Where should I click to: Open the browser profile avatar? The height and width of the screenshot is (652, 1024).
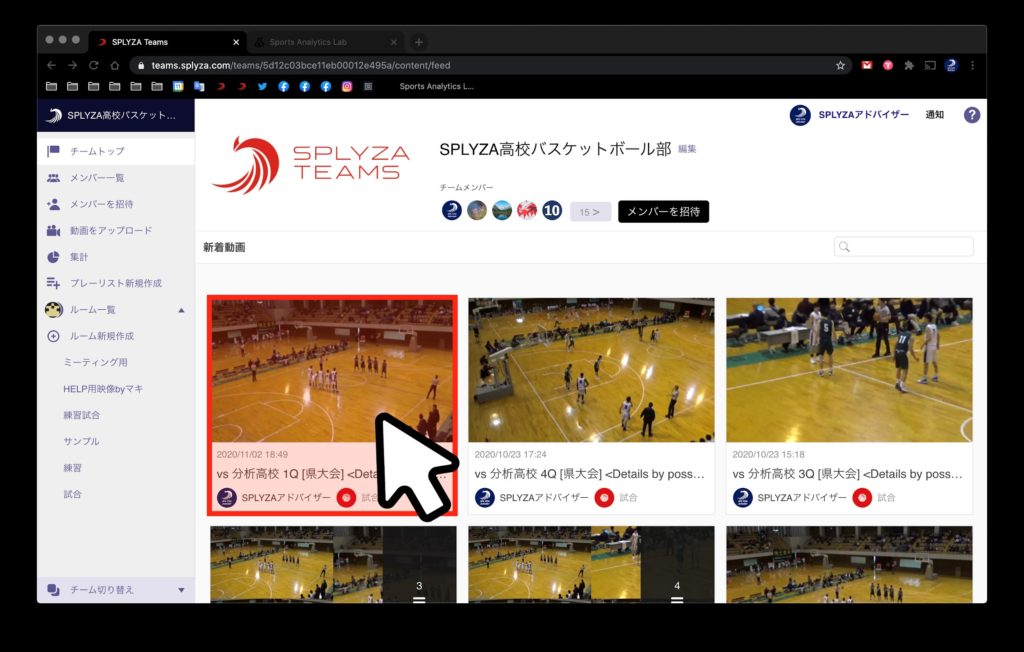(x=951, y=65)
